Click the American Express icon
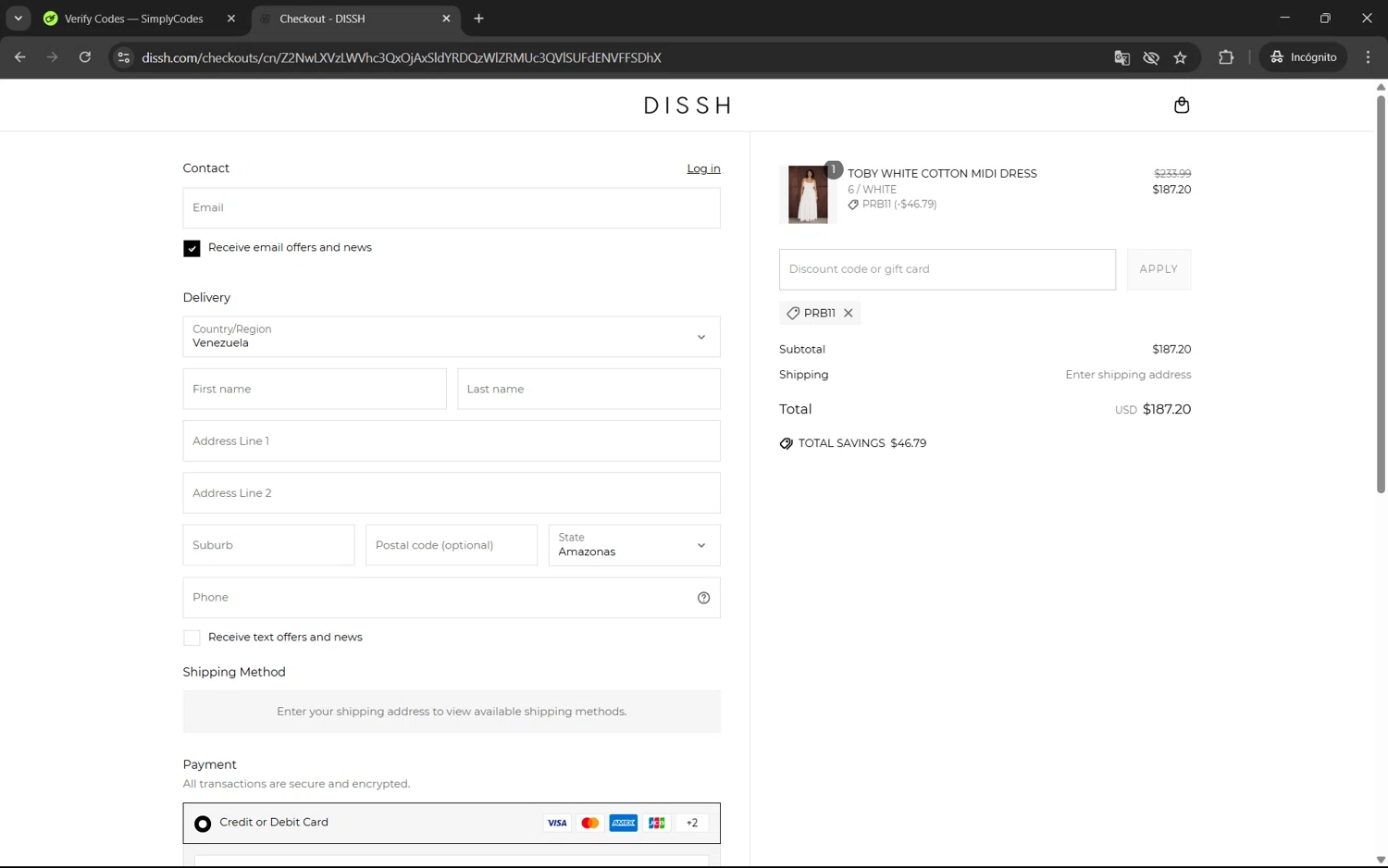The width and height of the screenshot is (1388, 868). point(624,823)
